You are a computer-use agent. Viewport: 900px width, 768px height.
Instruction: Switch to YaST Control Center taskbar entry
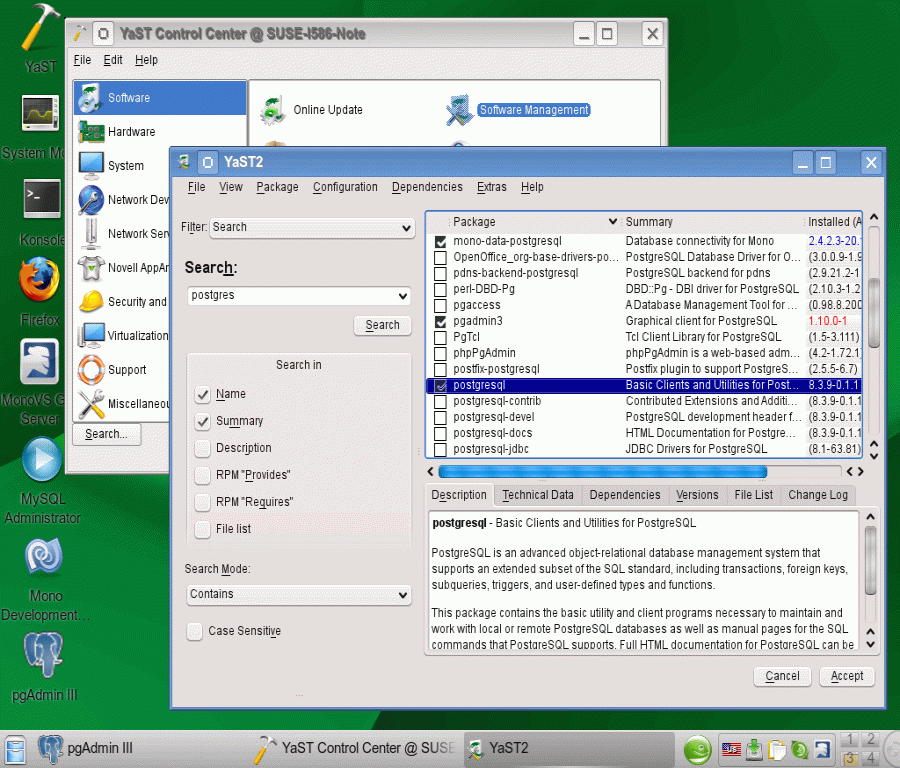(x=355, y=748)
